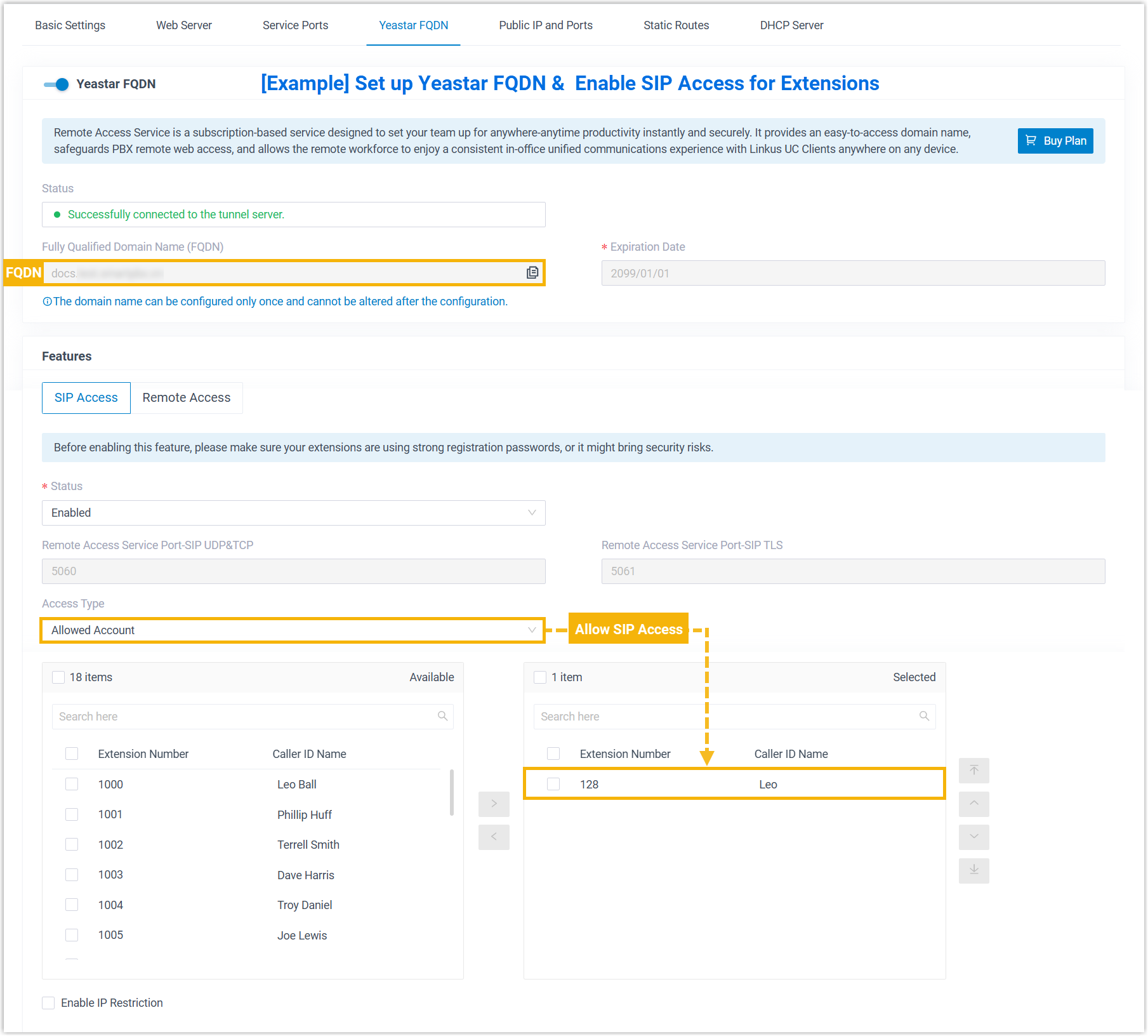Expand the Access Type dropdown
Screen dimensions: 1148x1036
tap(293, 630)
